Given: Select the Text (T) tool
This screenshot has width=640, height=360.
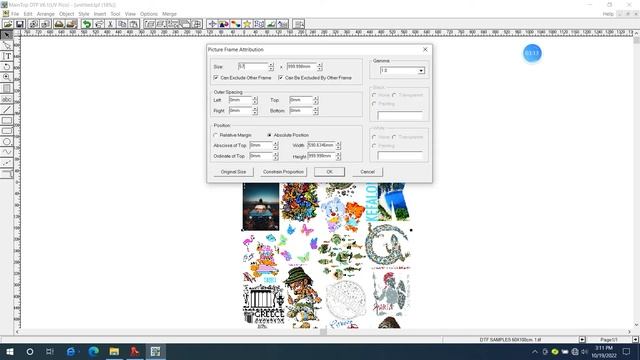Looking at the screenshot, I should pyautogui.click(x=7, y=56).
